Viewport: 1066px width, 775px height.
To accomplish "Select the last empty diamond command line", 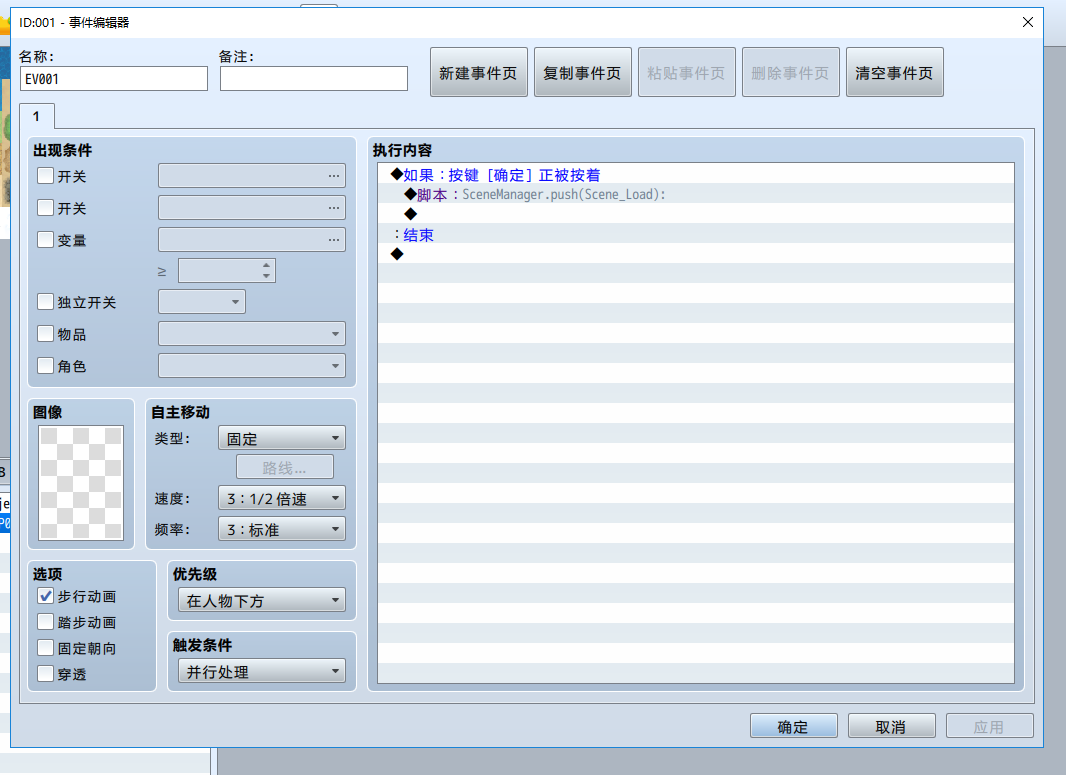I will (x=695, y=255).
